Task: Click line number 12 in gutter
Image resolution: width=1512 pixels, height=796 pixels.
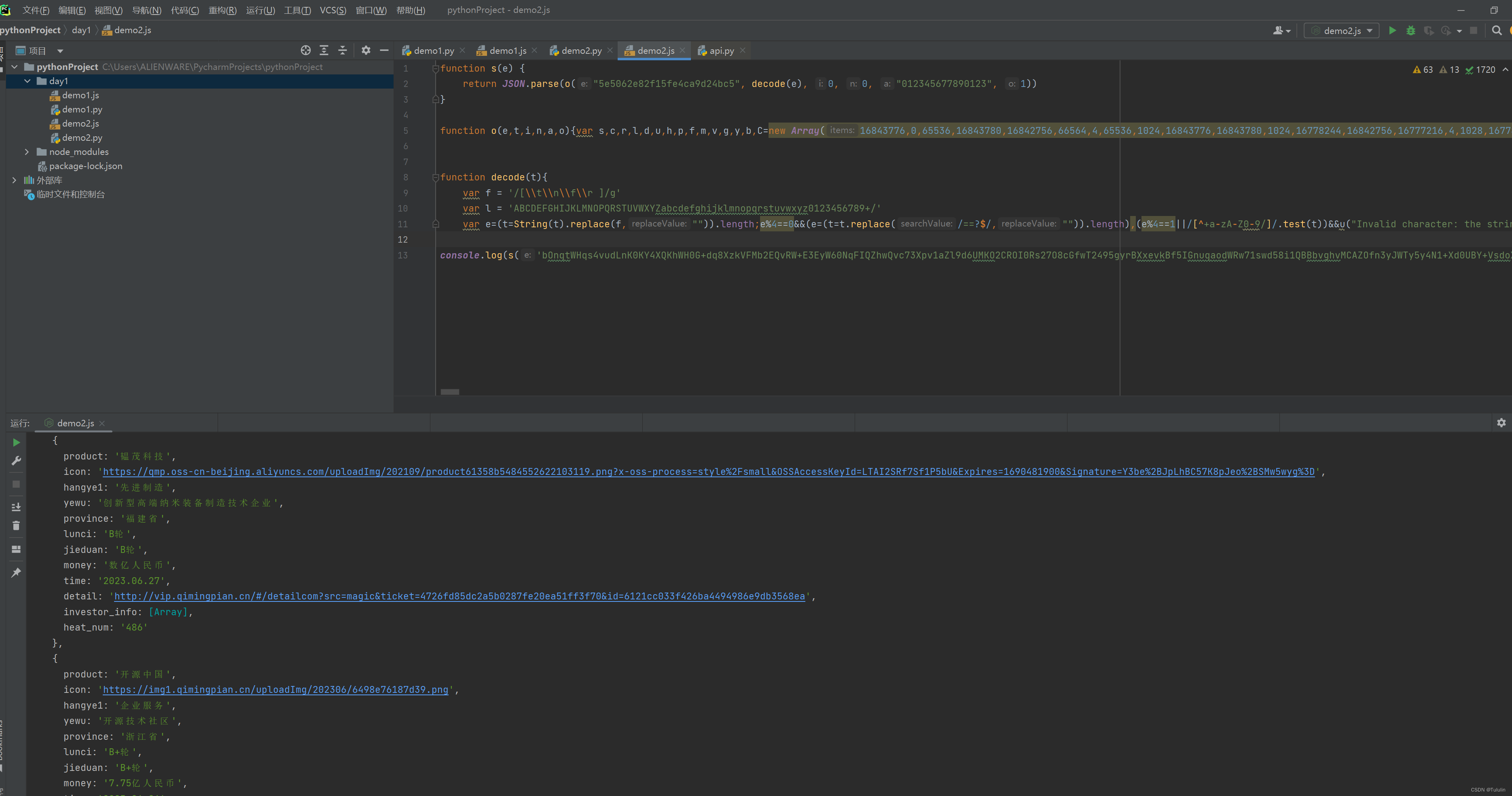Action: click(x=402, y=239)
